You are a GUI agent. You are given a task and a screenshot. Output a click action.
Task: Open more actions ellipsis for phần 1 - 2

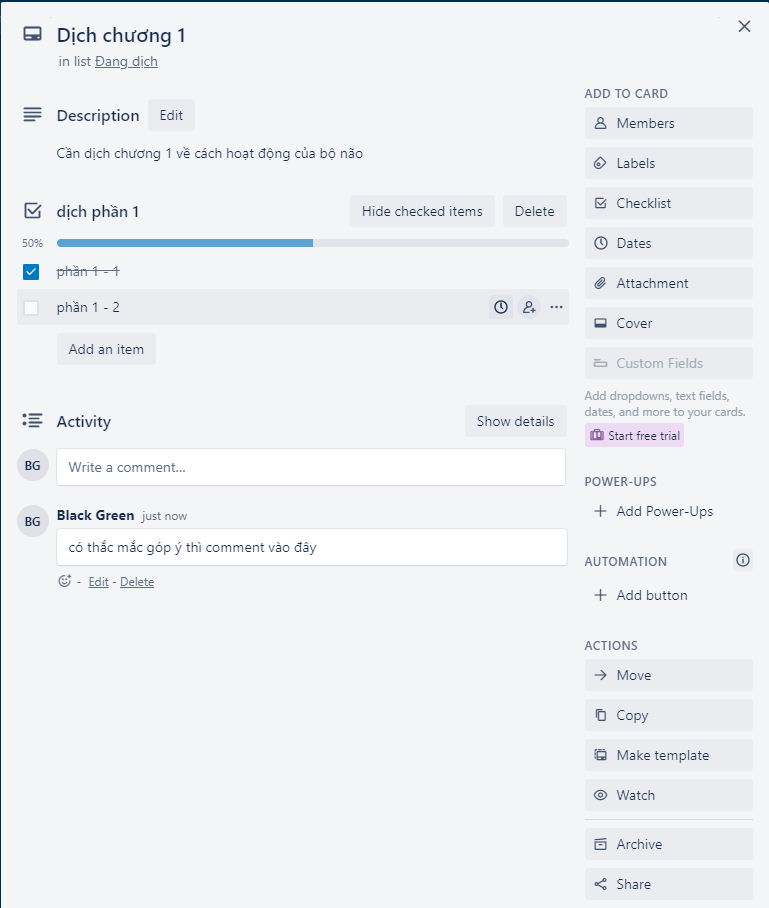556,307
